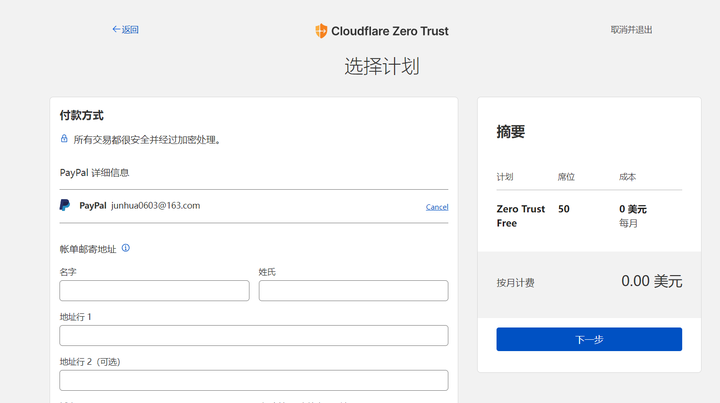This screenshot has width=720, height=403.
Task: Focus the 地址行 1 input field
Action: coord(254,336)
